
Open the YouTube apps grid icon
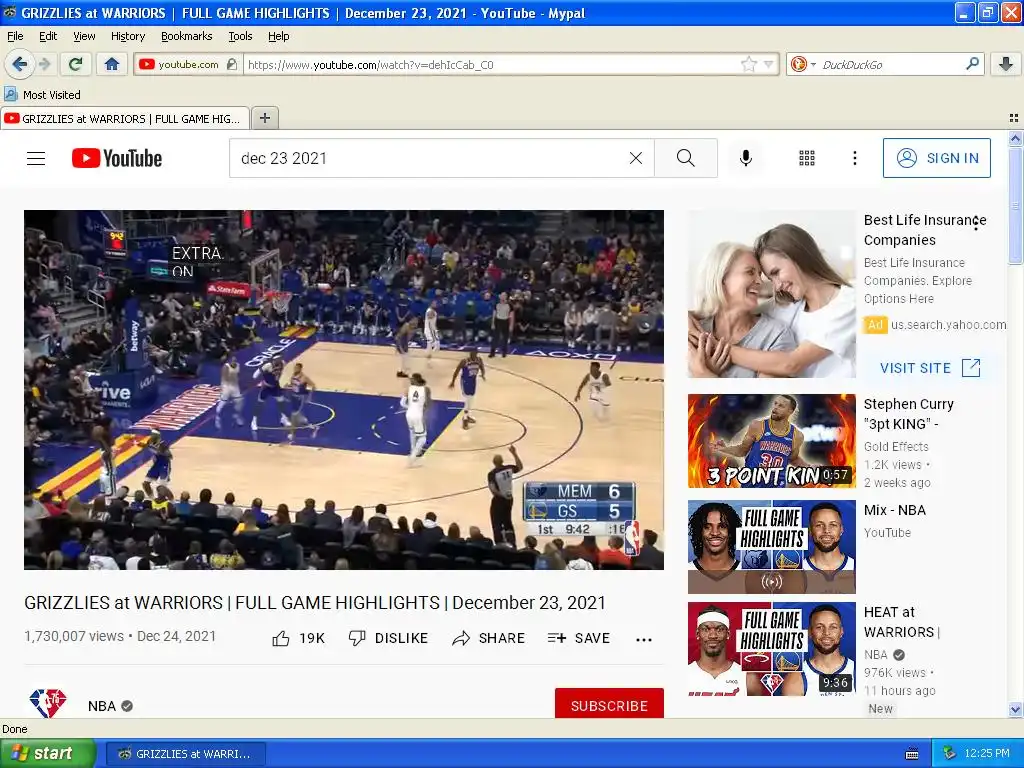(807, 158)
